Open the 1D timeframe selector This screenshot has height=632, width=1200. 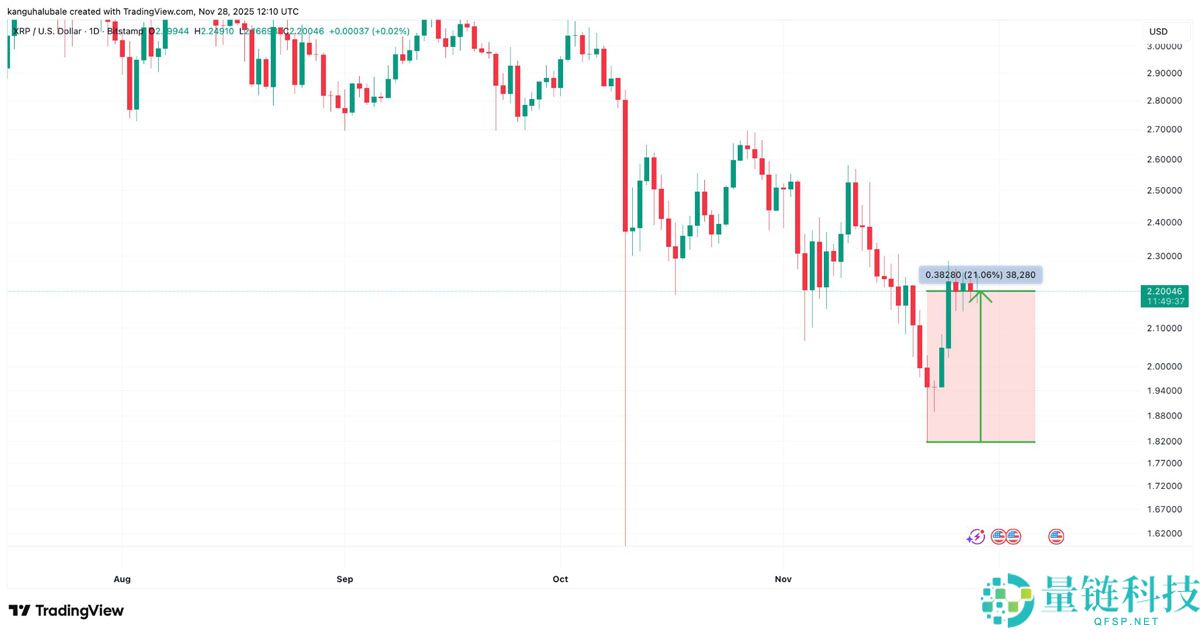(95, 31)
